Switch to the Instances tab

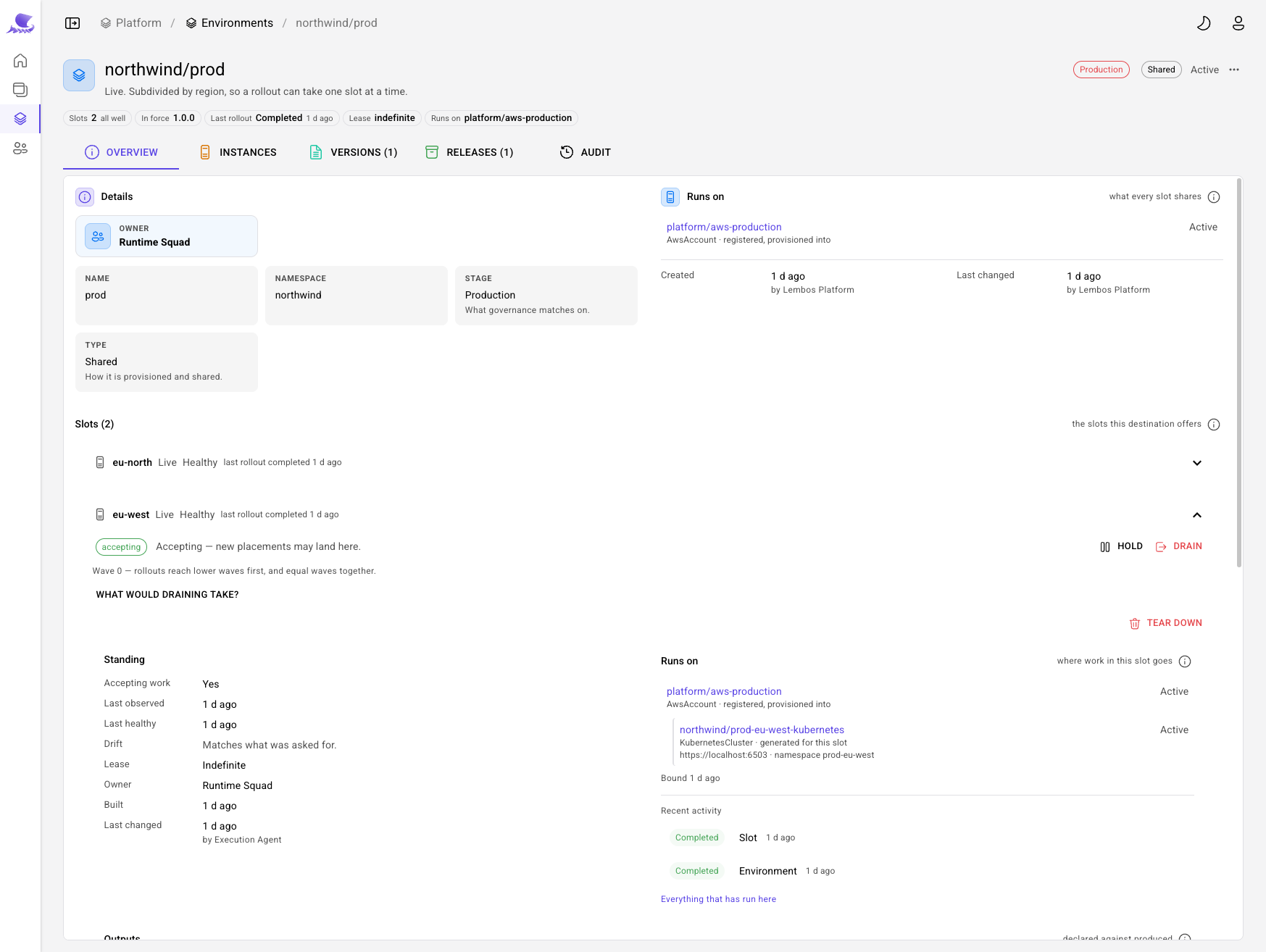238,152
